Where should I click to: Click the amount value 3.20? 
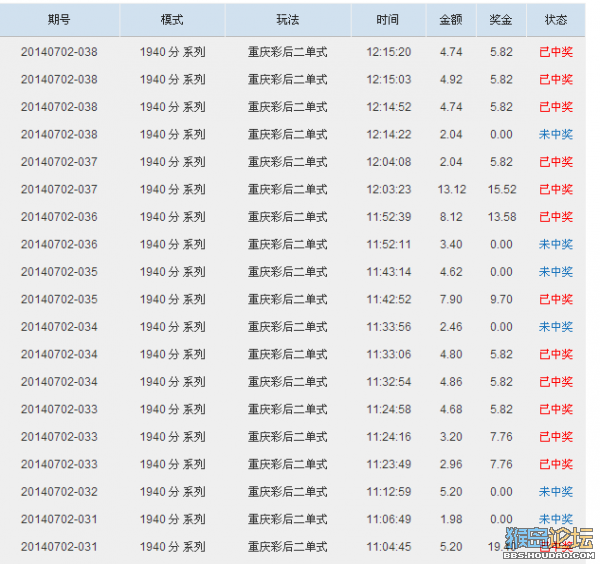451,437
